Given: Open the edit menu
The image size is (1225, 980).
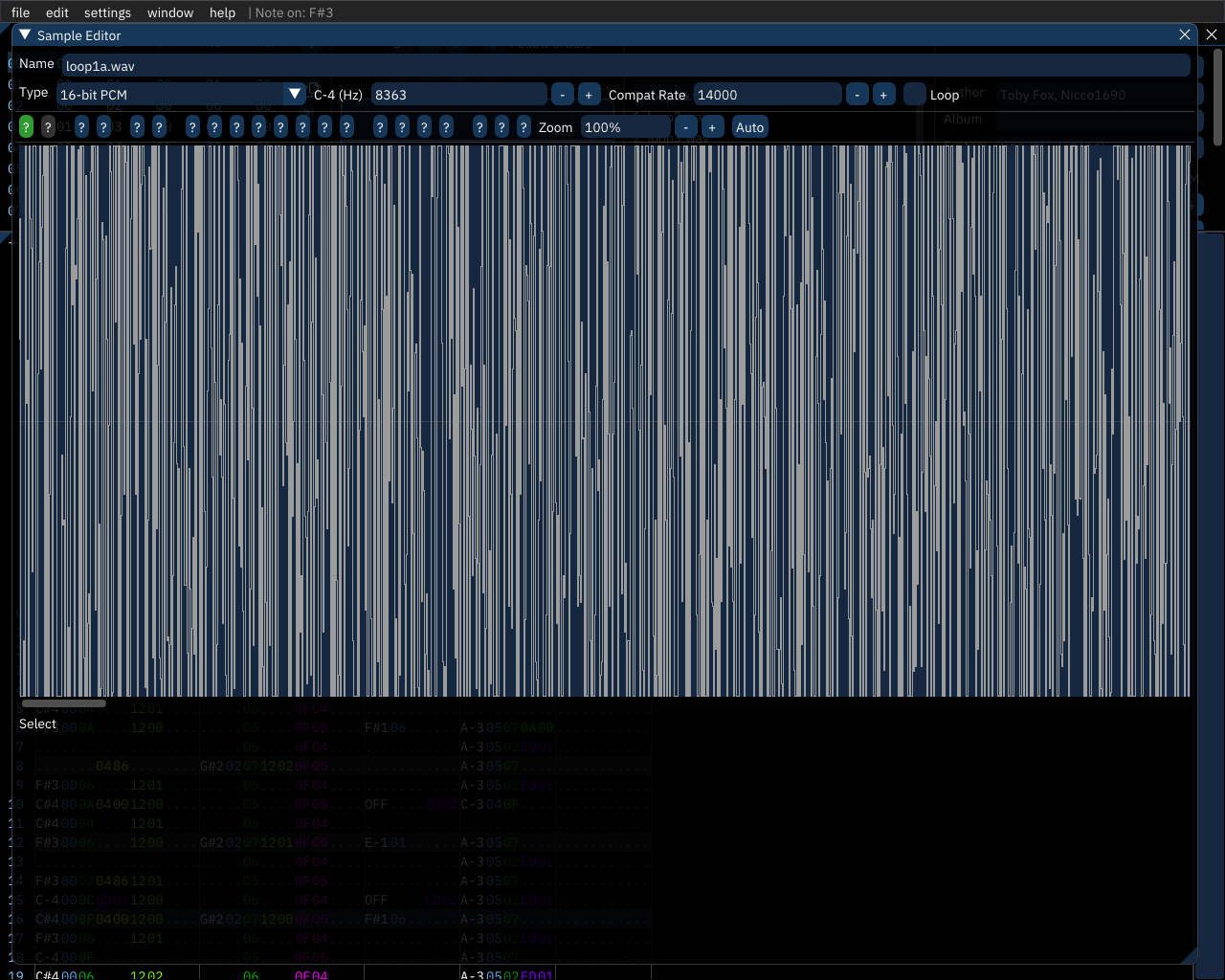Looking at the screenshot, I should pos(57,12).
